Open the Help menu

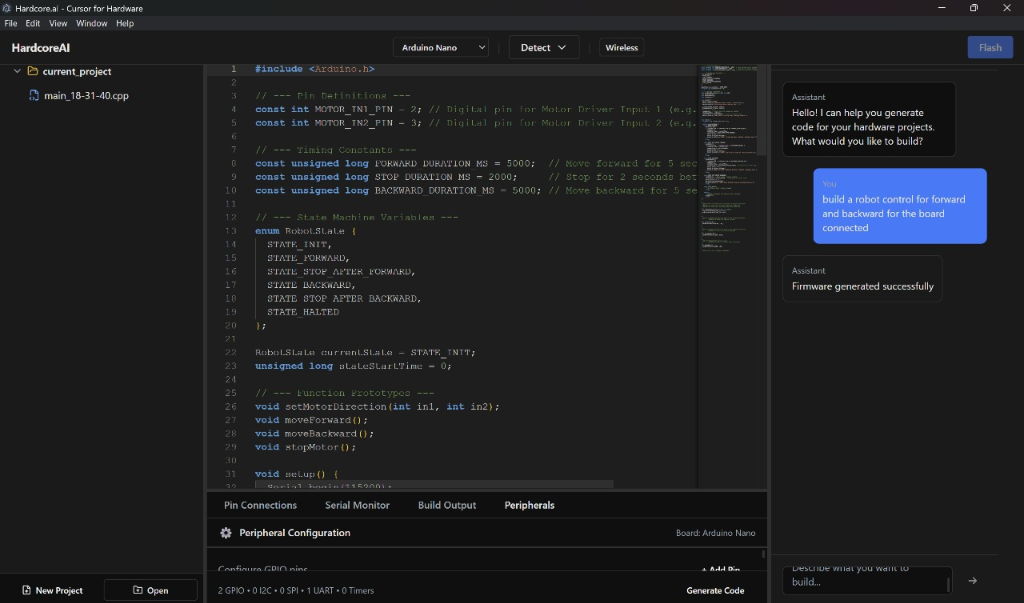(x=124, y=23)
